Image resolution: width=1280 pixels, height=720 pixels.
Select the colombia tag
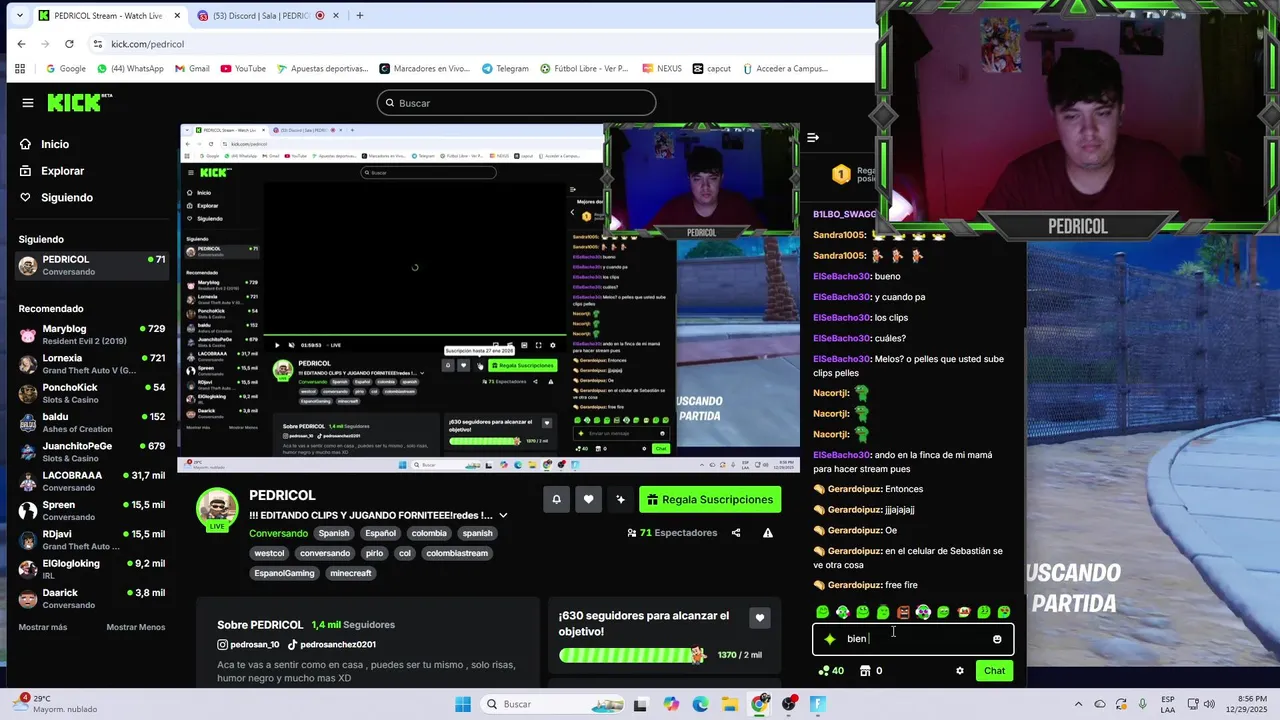(429, 533)
